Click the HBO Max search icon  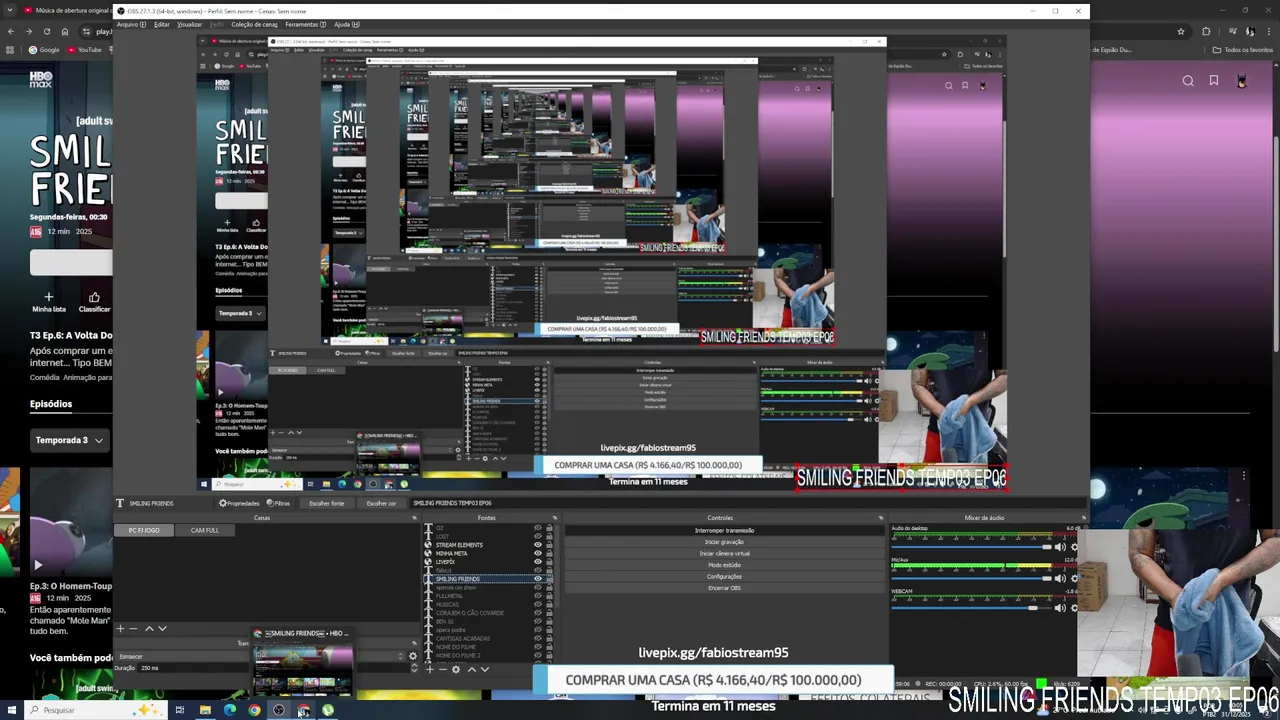coord(1188,81)
